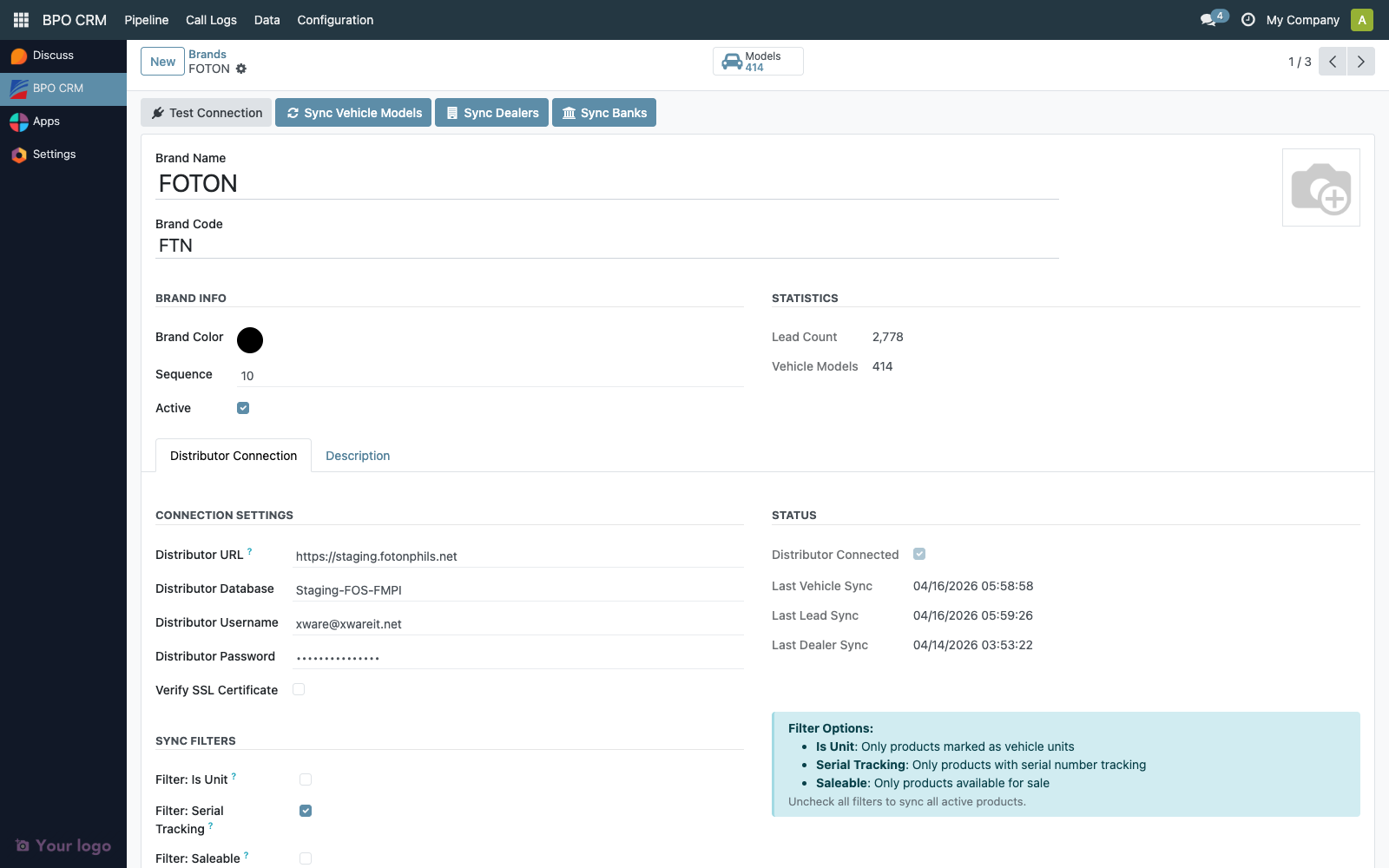Viewport: 1389px width, 868px height.
Task: Click the Sync Vehicle Models button
Action: coord(352,112)
